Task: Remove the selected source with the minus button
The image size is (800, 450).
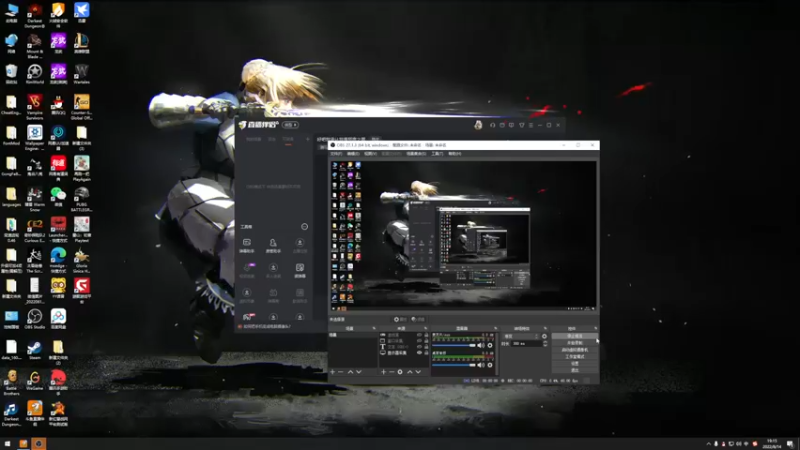Action: (391, 372)
